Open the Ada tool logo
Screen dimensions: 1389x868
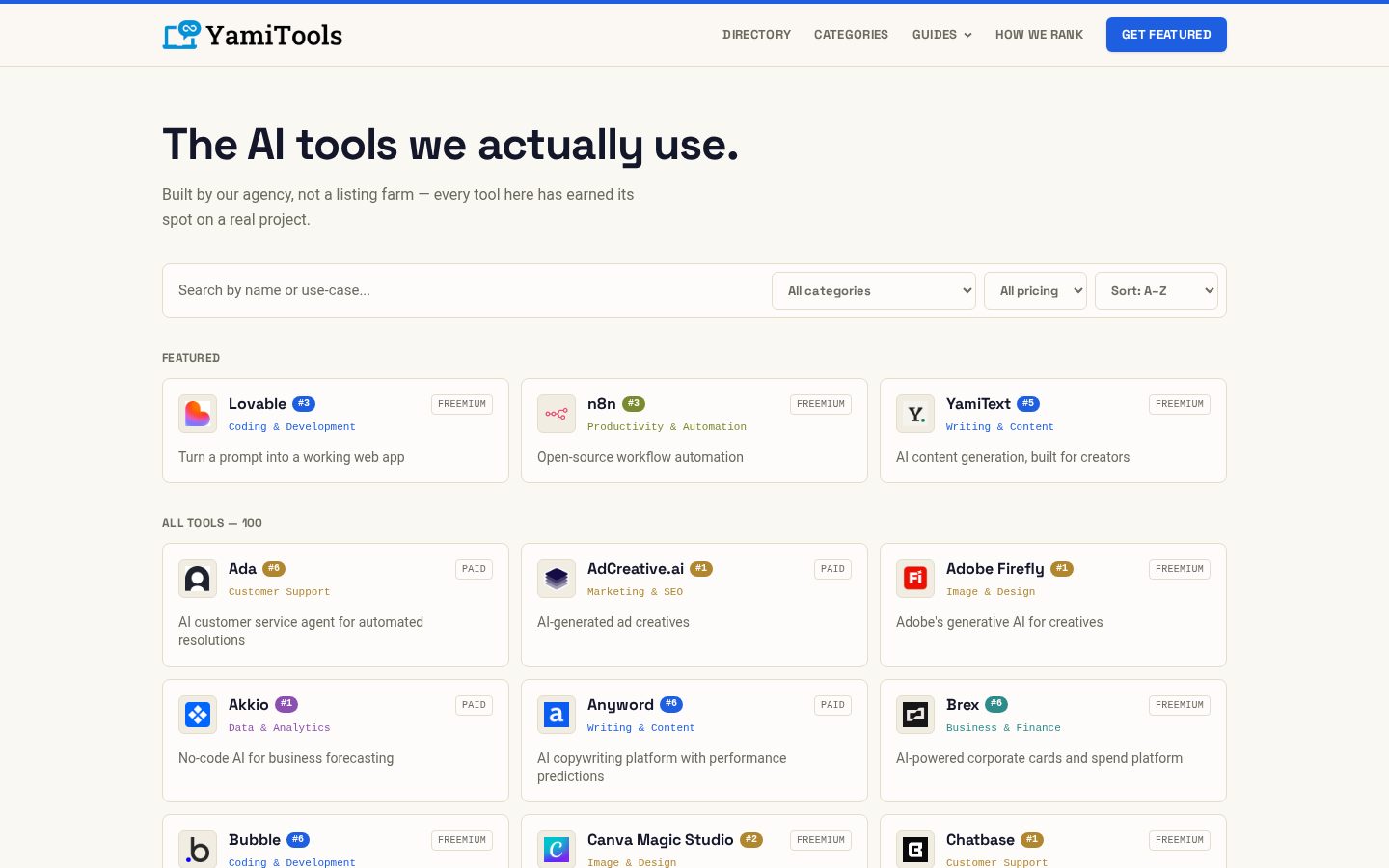(x=198, y=579)
